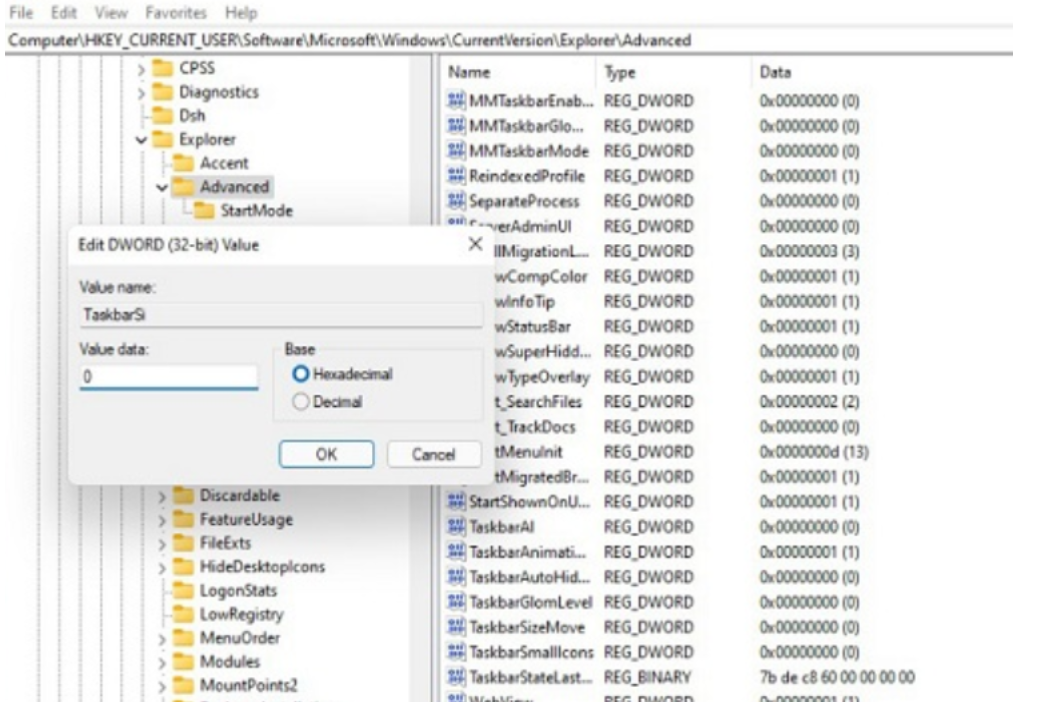1049x702 pixels.
Task: Click the TaskbarSmallIcons value icon
Action: coord(457,651)
